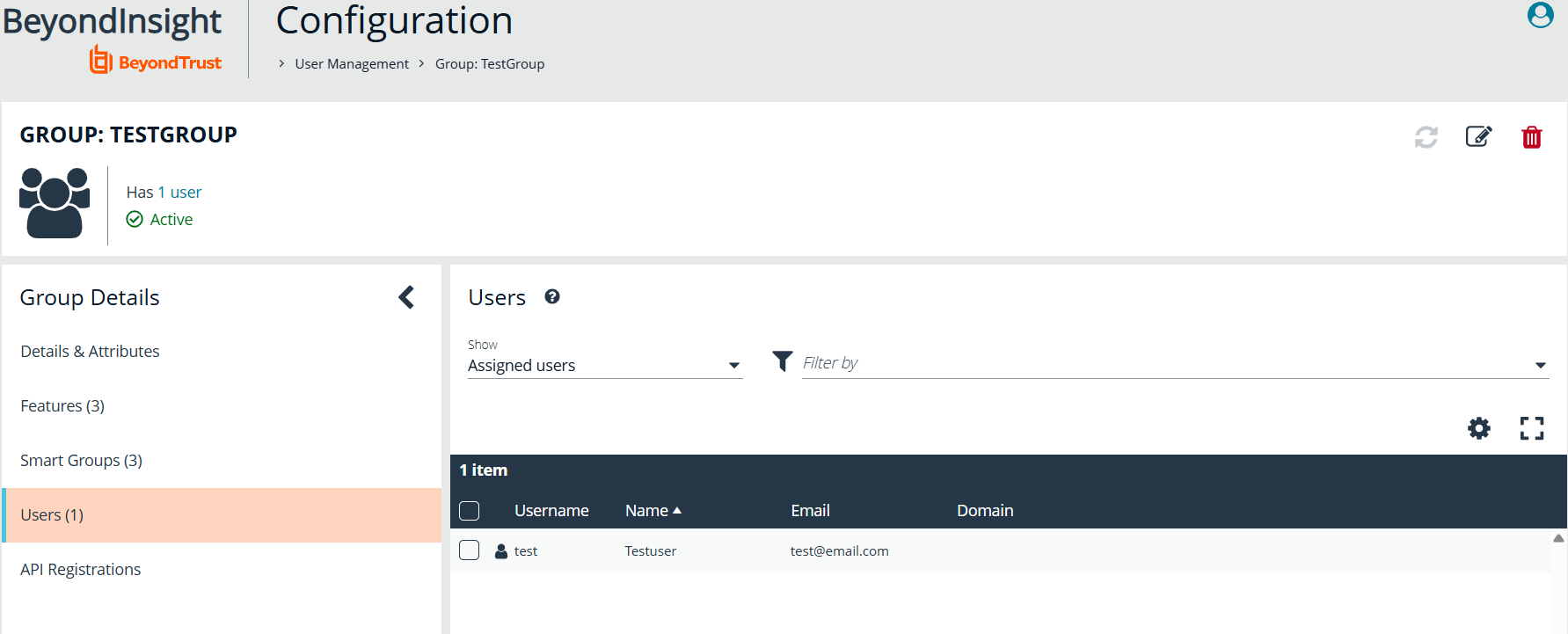Screen dimensions: 1568x634
Task: Click the scrollbar up arrow in grid
Action: 1558,538
